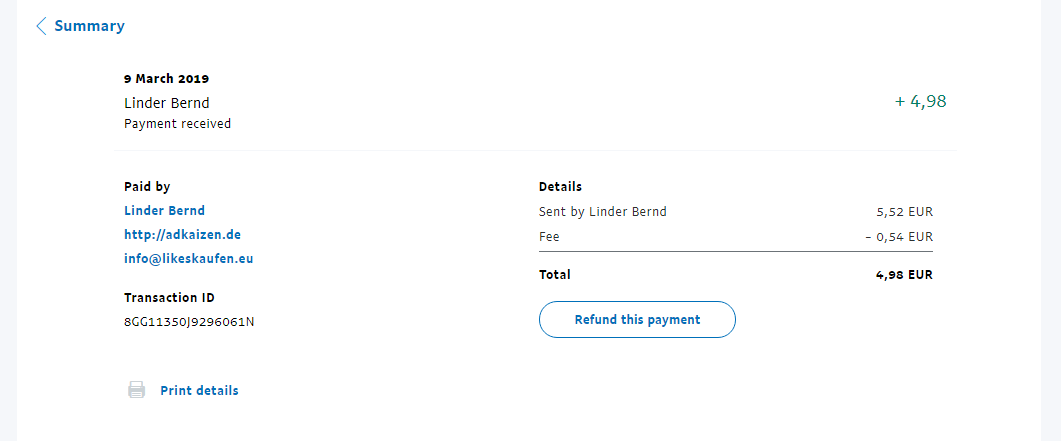Click the Details section heading
The height and width of the screenshot is (441, 1061).
pos(560,186)
